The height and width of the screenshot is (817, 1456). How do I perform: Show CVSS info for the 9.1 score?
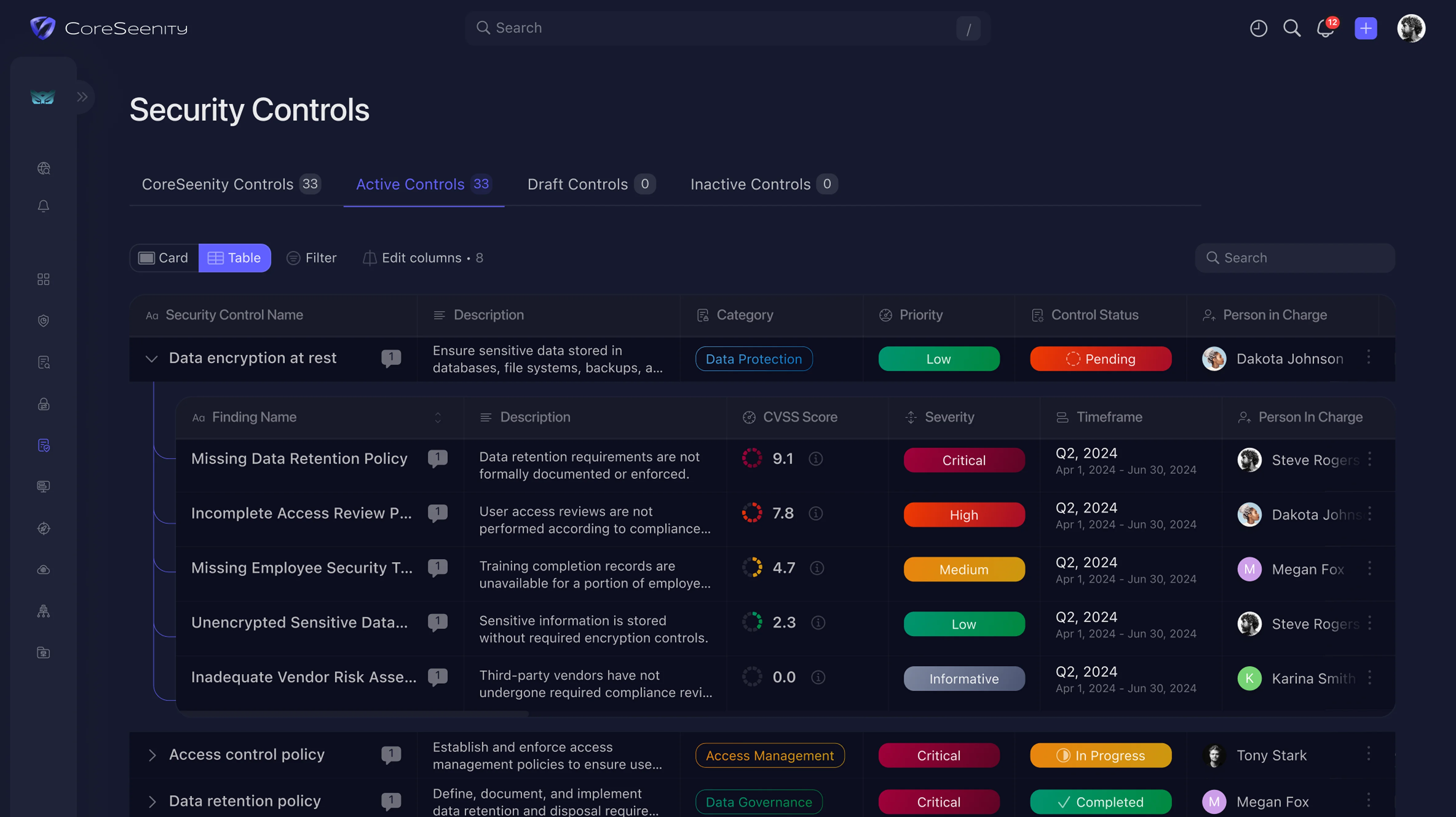816,459
